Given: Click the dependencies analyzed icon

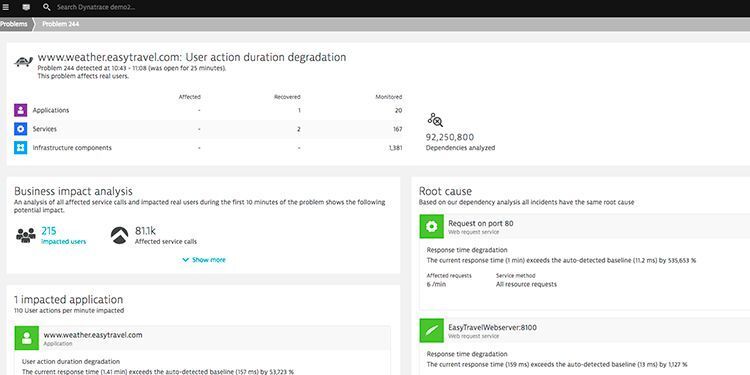Looking at the screenshot, I should [435, 120].
